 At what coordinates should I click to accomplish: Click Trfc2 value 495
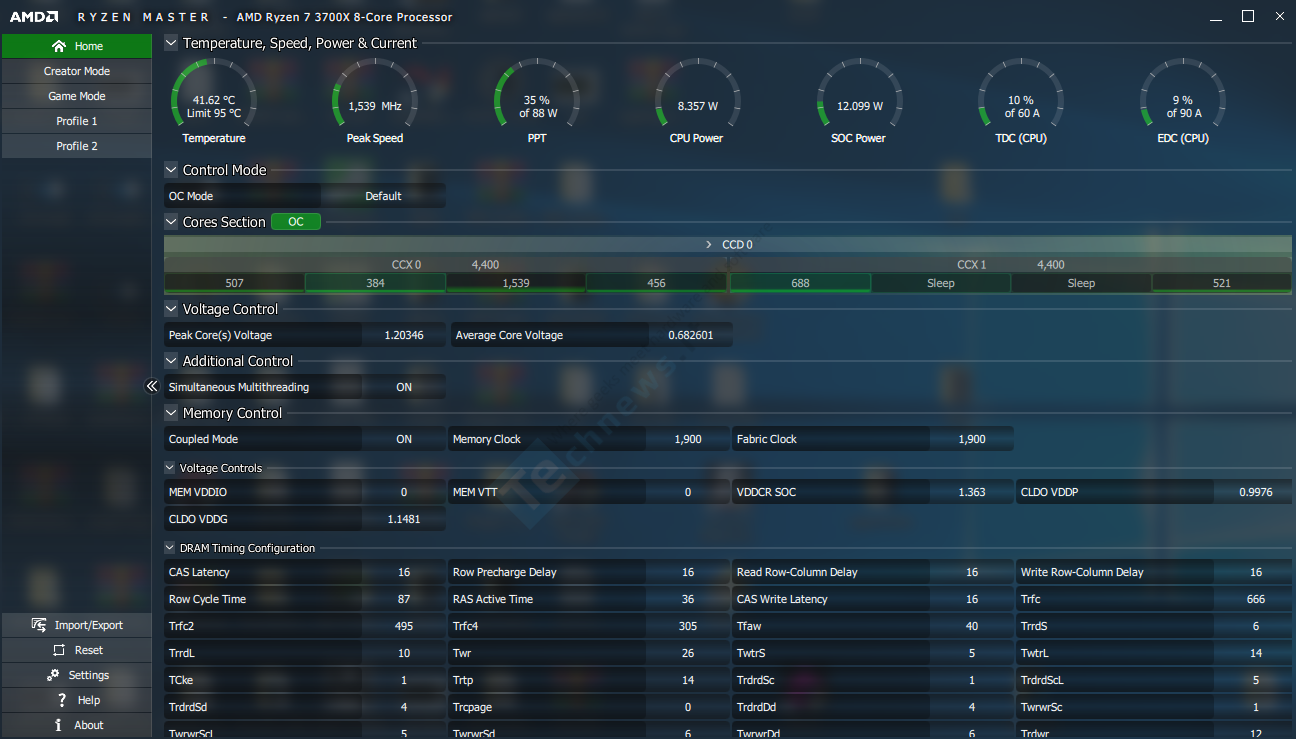(404, 626)
